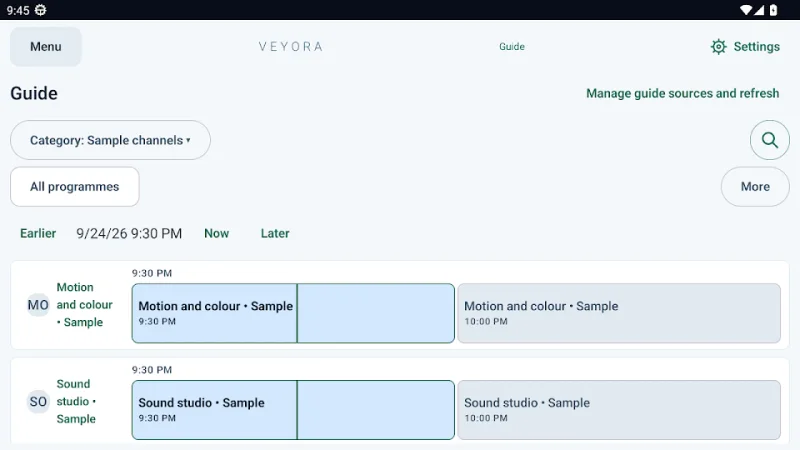Click the MO channel avatar icon
Image resolution: width=800 pixels, height=450 pixels.
click(38, 305)
